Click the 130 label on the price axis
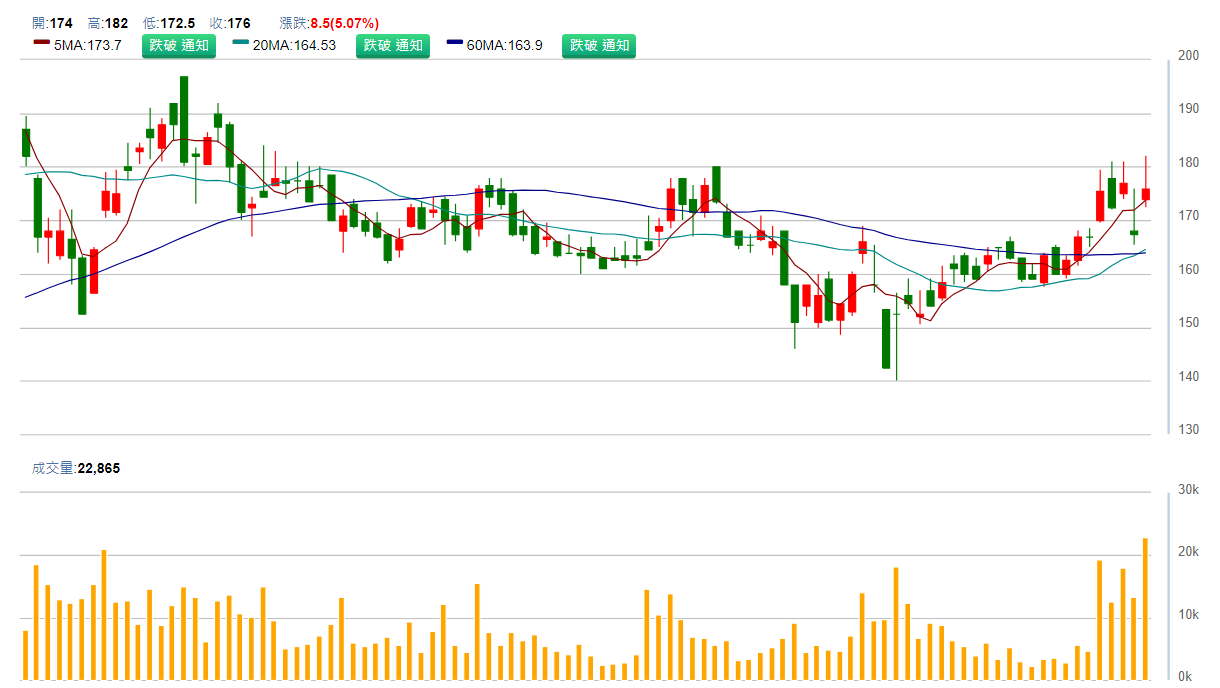1220x688 pixels. 1189,430
